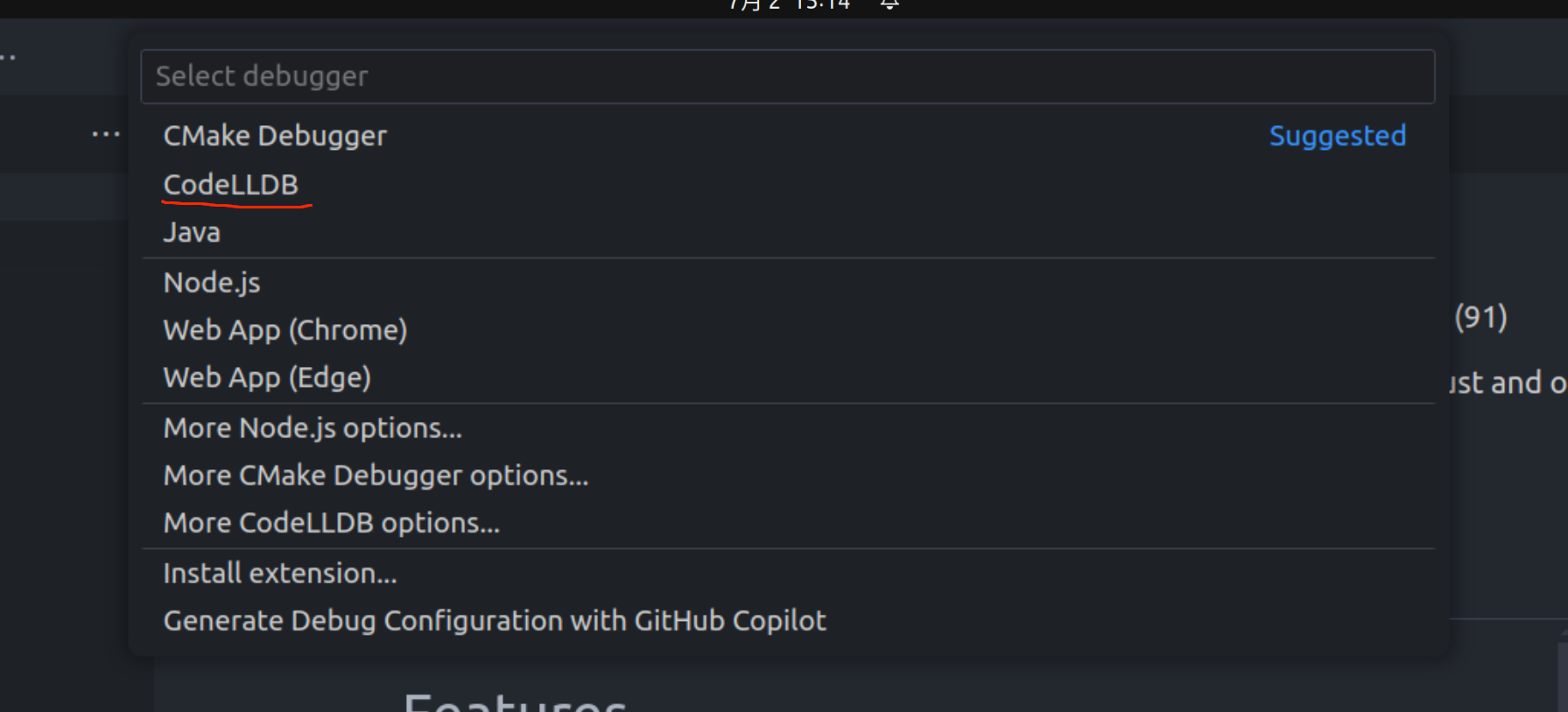The height and width of the screenshot is (712, 1568).
Task: Select the Node.js debugger option
Action: click(x=212, y=283)
